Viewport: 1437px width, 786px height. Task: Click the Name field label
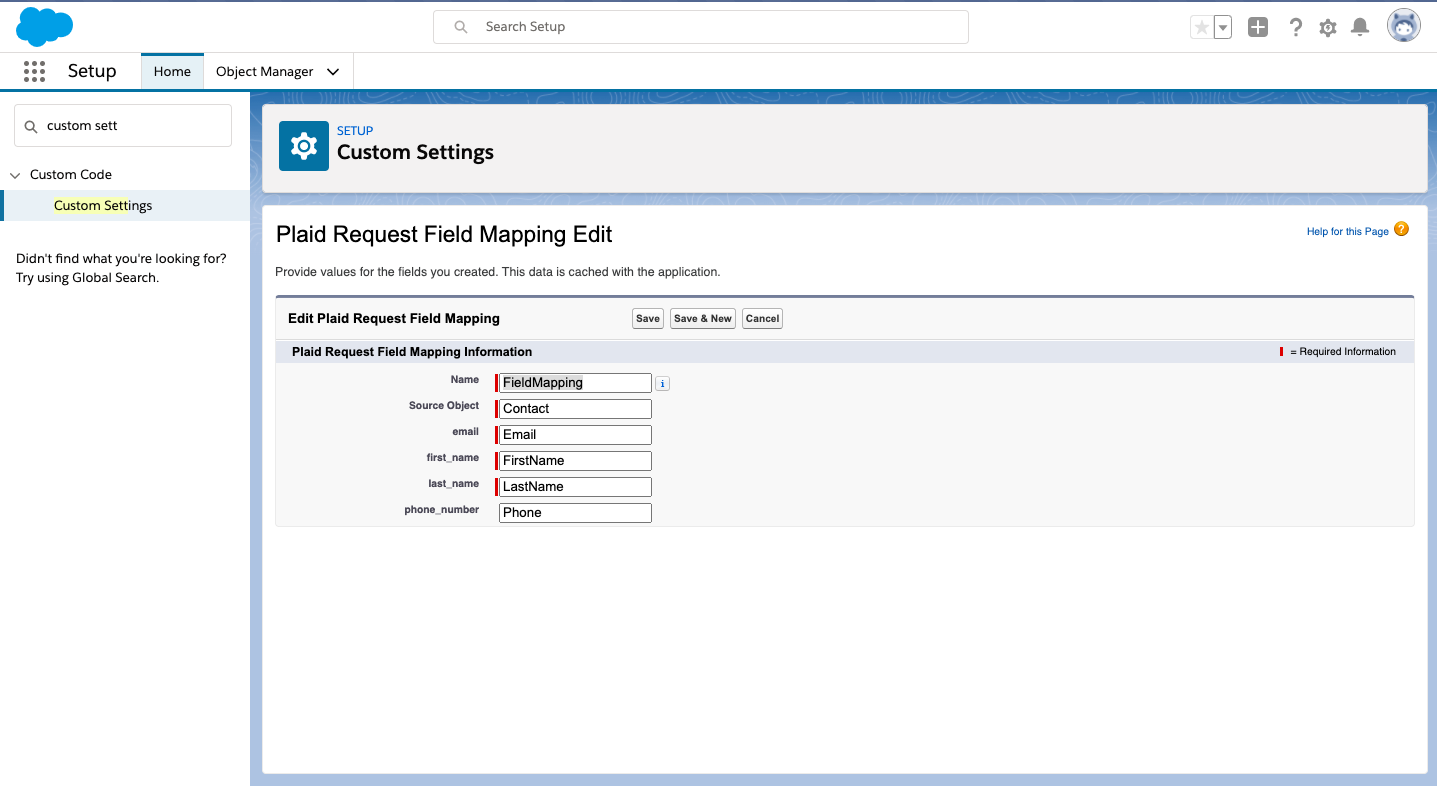coord(465,380)
